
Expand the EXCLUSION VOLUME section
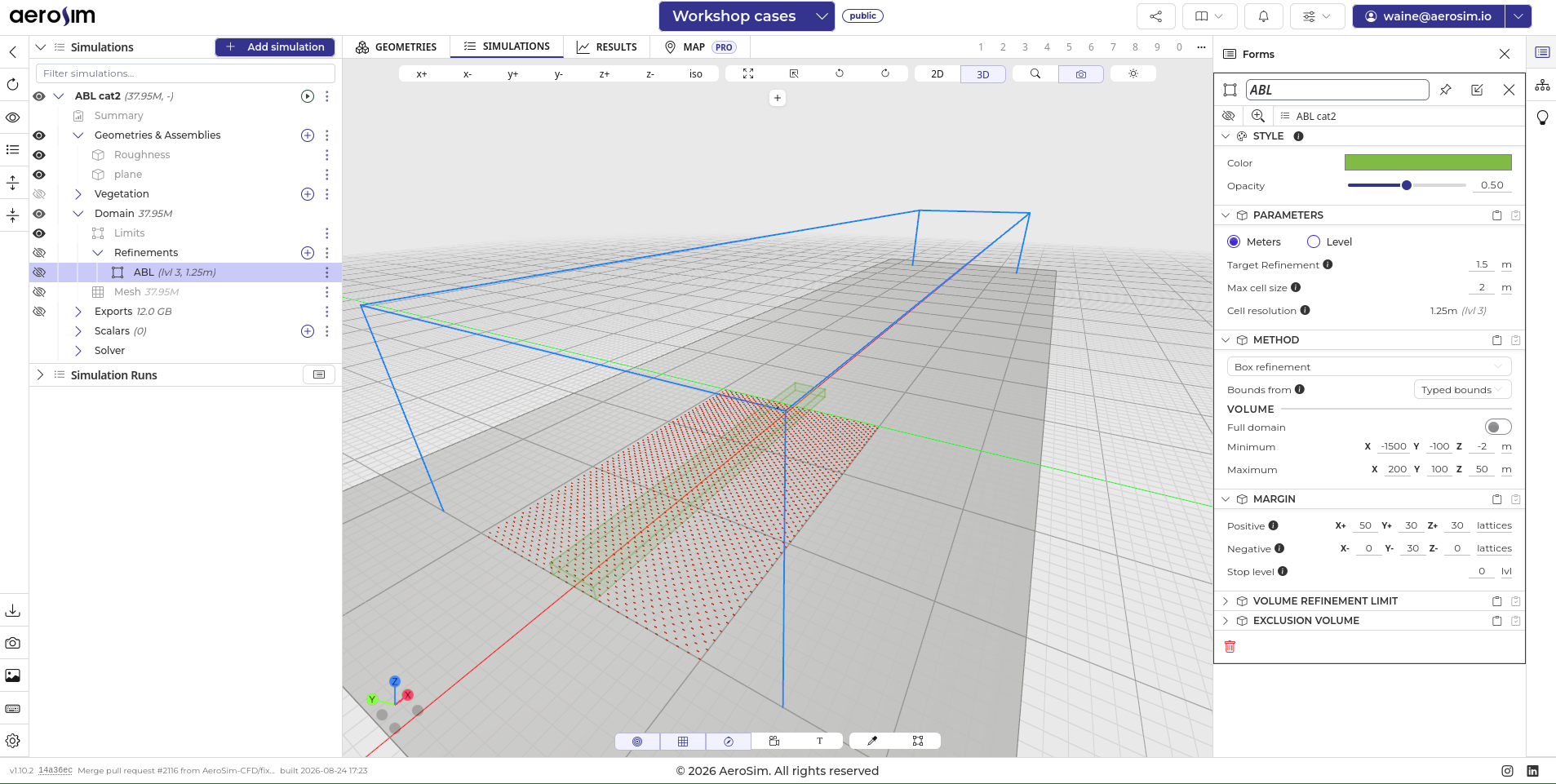tap(1225, 621)
